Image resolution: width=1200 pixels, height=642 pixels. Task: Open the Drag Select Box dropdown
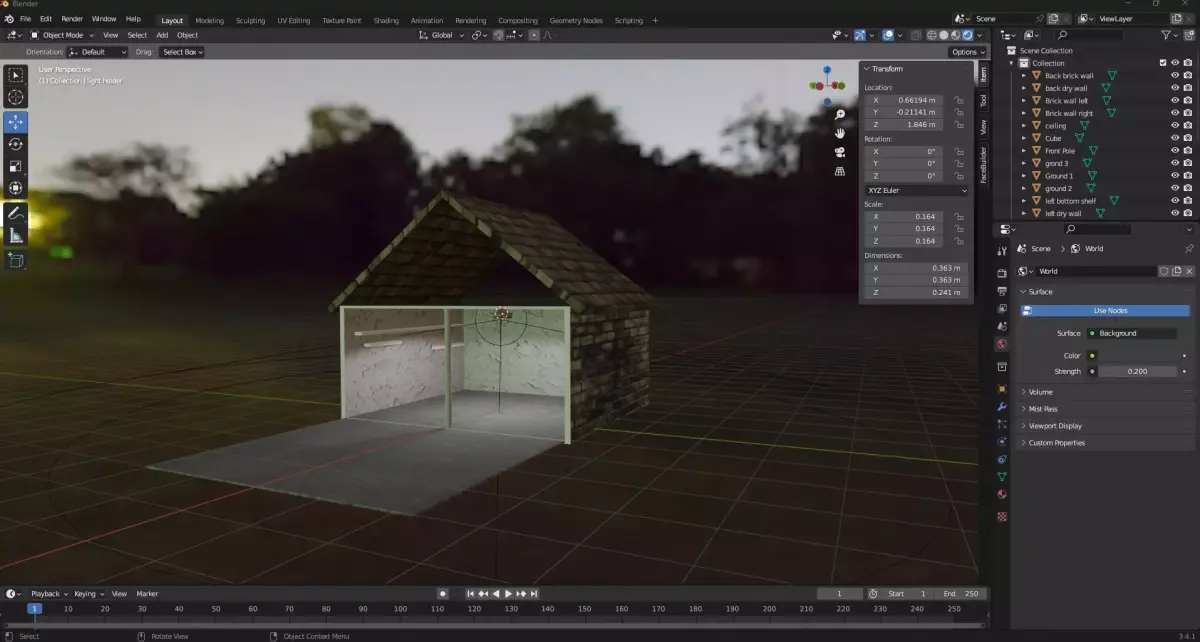click(x=182, y=52)
